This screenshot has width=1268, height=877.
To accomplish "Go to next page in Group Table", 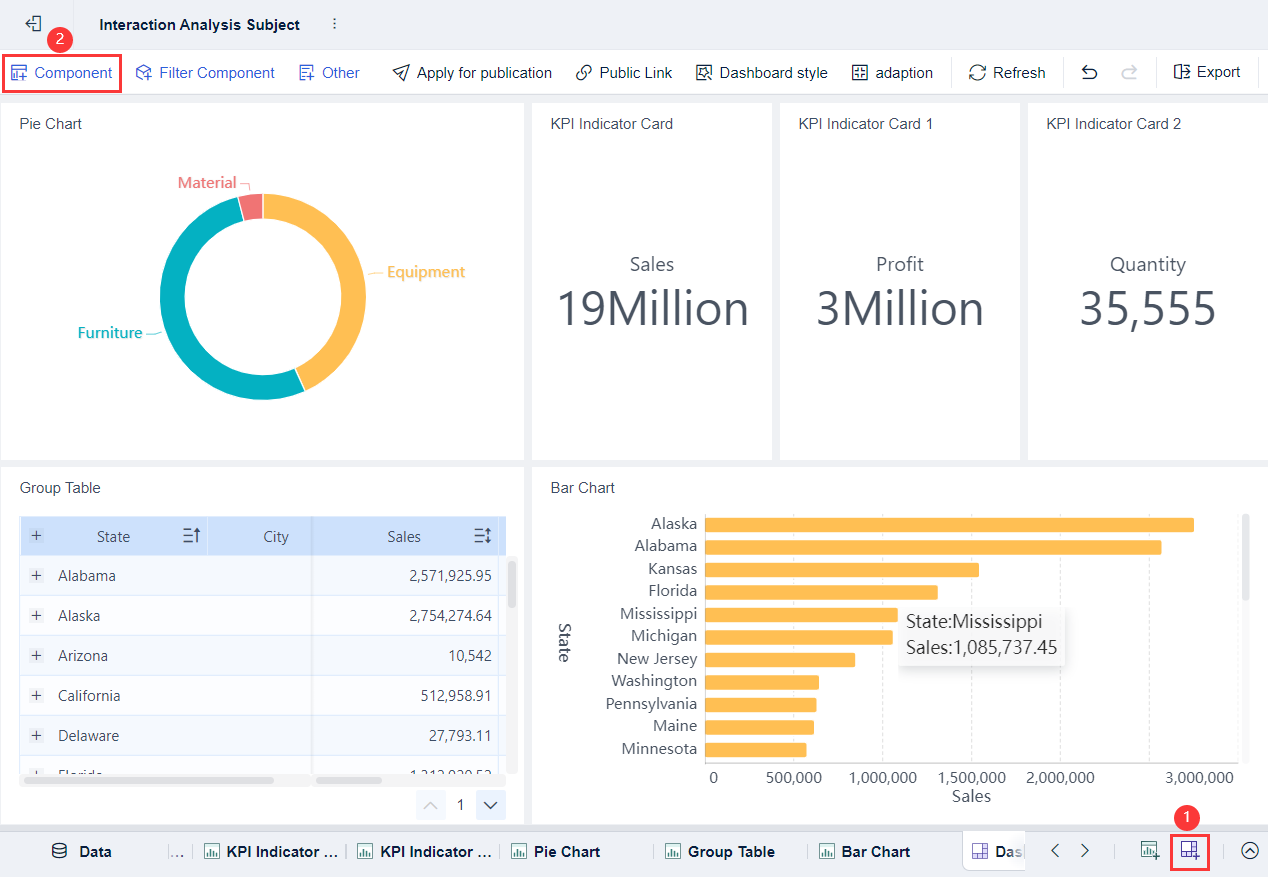I will pyautogui.click(x=490, y=805).
